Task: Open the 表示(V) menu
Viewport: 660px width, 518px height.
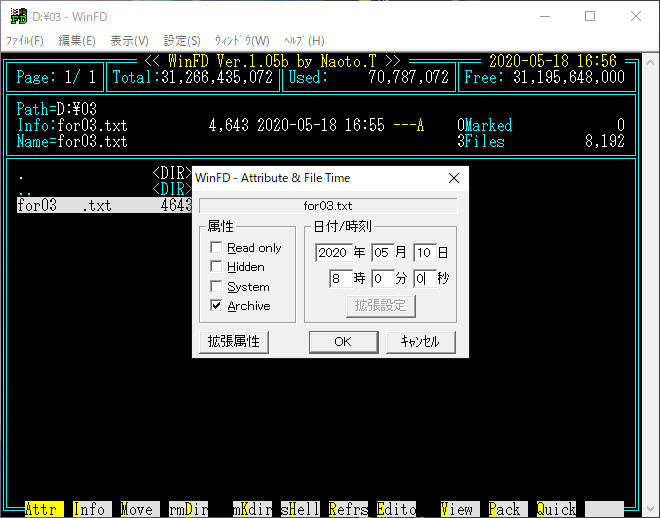Action: [x=129, y=41]
